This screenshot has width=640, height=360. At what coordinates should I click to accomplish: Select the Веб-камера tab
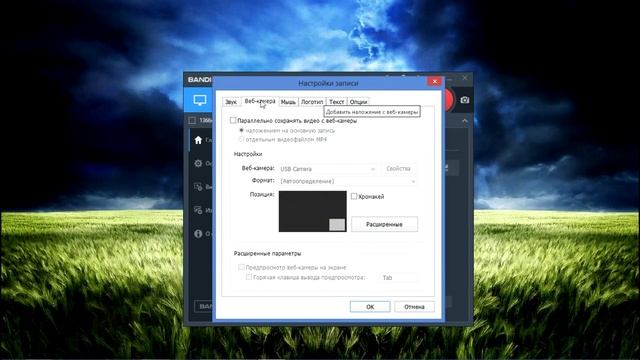tap(260, 101)
